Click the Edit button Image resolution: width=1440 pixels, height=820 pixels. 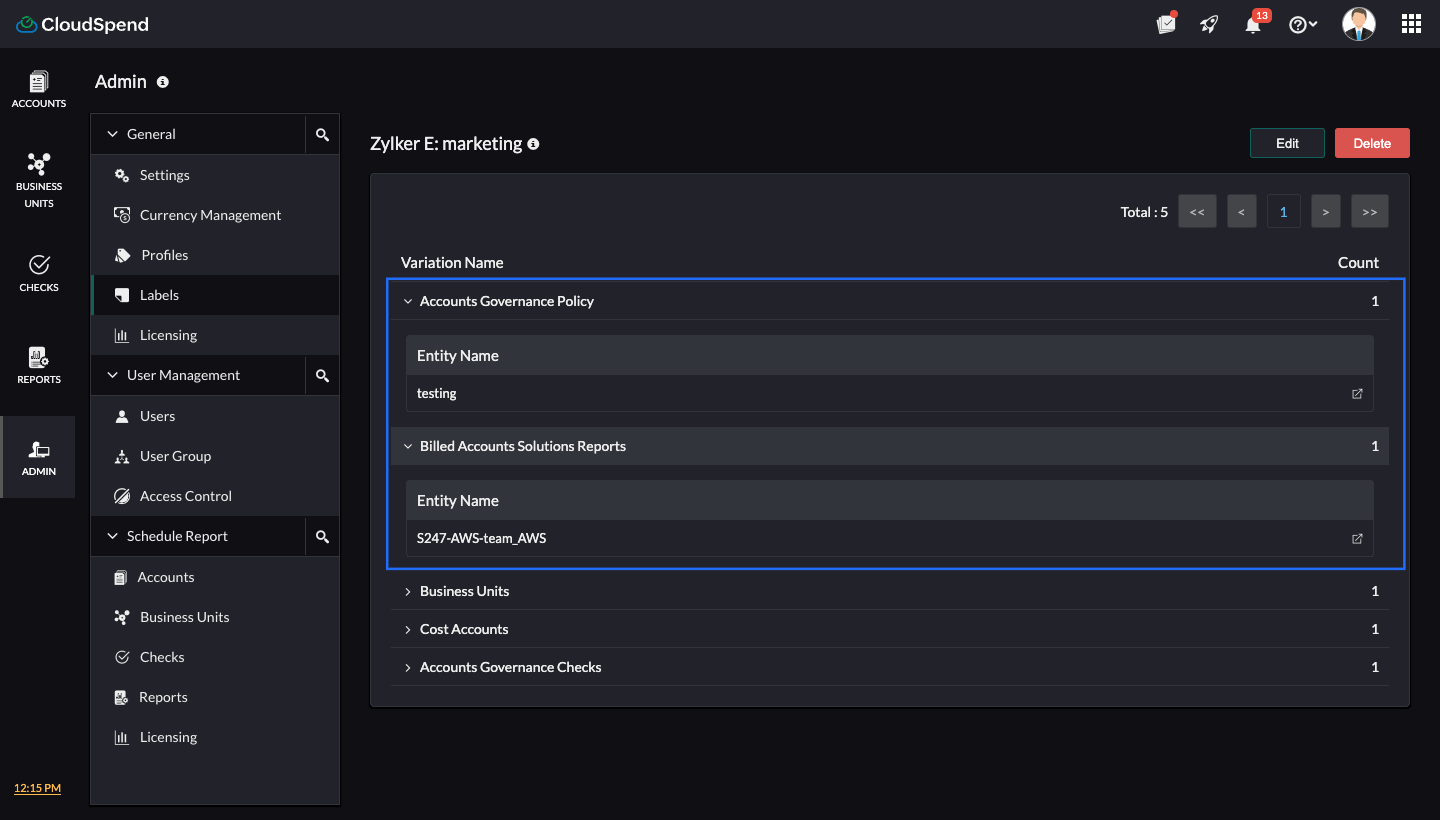[1287, 143]
